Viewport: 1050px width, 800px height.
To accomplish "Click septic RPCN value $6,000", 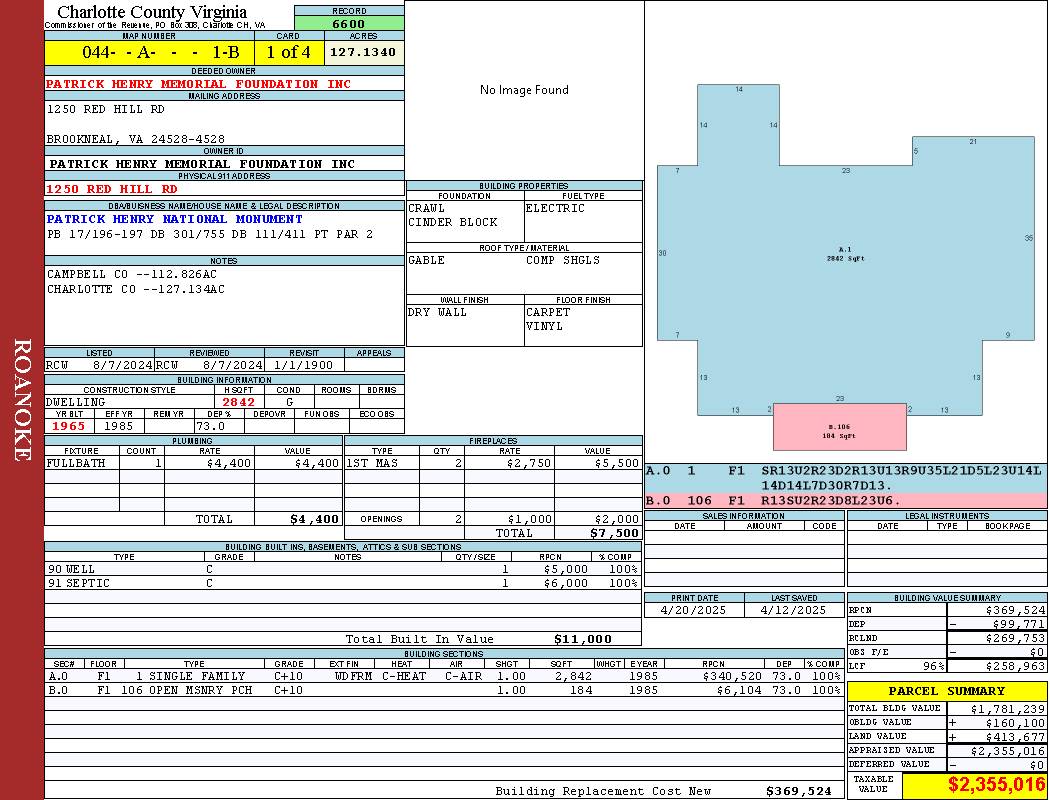I will [566, 584].
